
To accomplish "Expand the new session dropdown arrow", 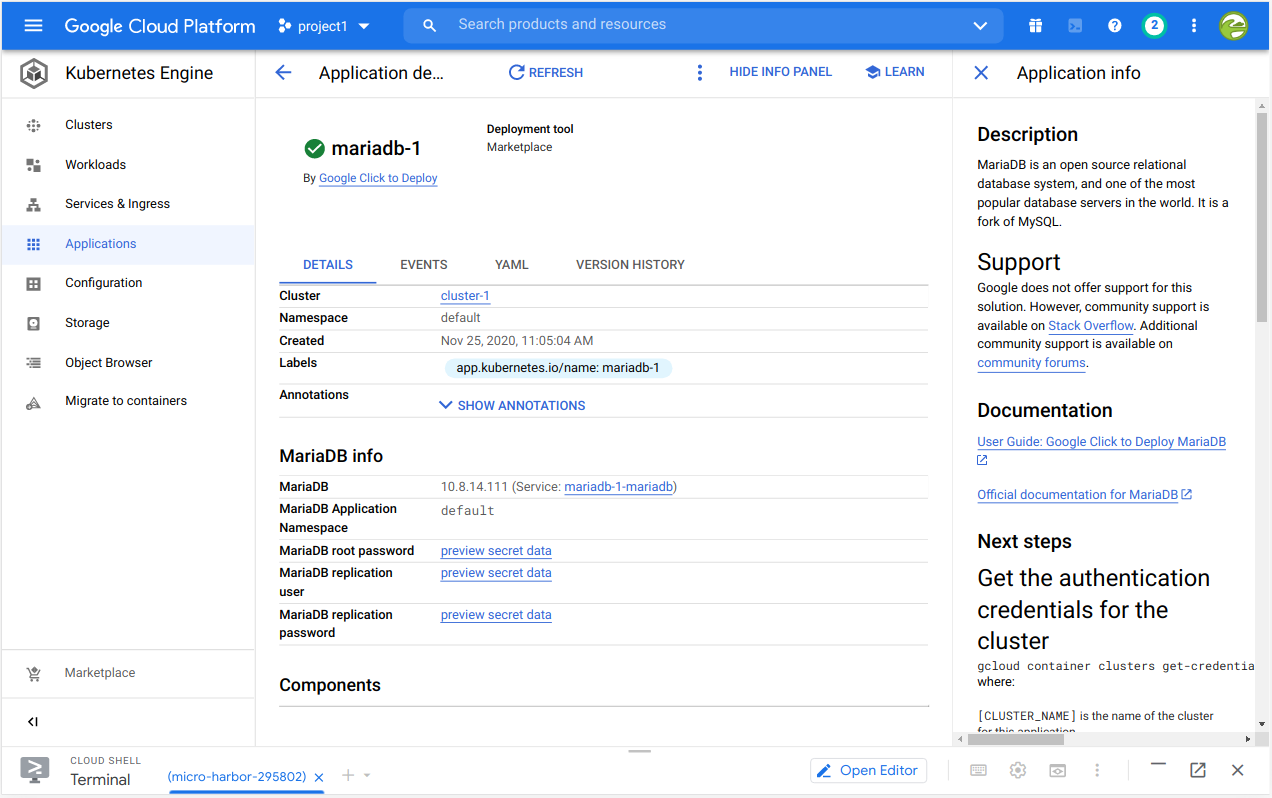I will pyautogui.click(x=367, y=776).
